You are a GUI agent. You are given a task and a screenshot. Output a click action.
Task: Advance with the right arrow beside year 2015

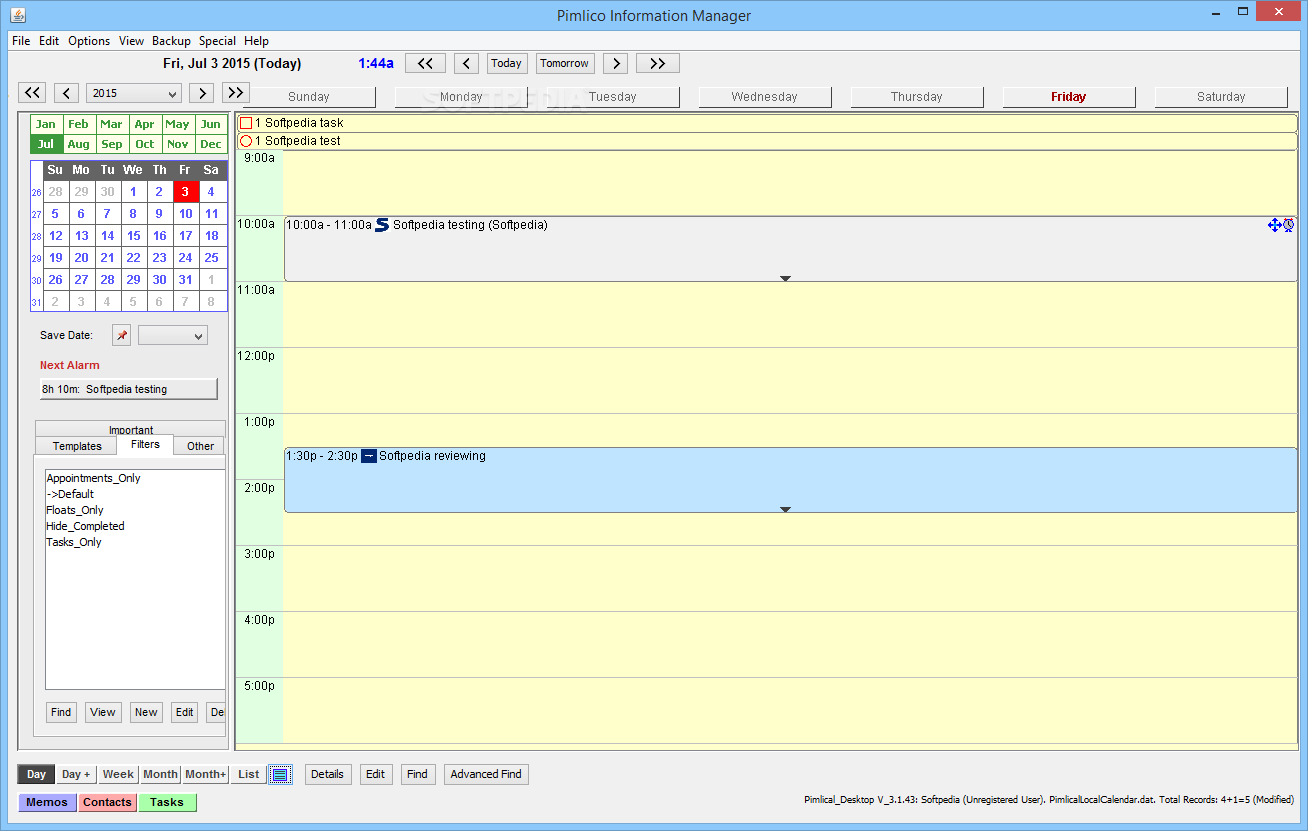(202, 93)
